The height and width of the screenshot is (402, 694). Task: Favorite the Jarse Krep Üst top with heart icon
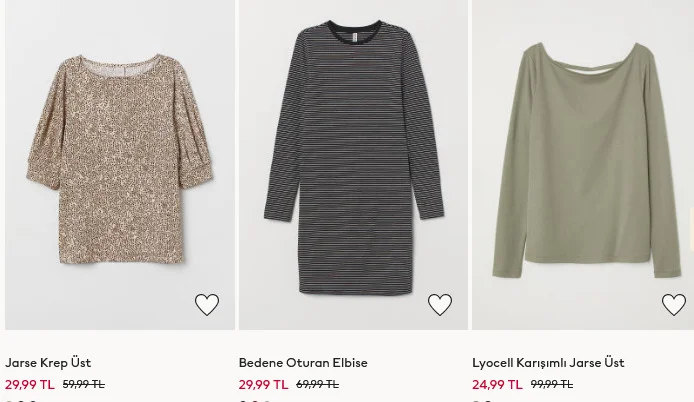point(207,305)
